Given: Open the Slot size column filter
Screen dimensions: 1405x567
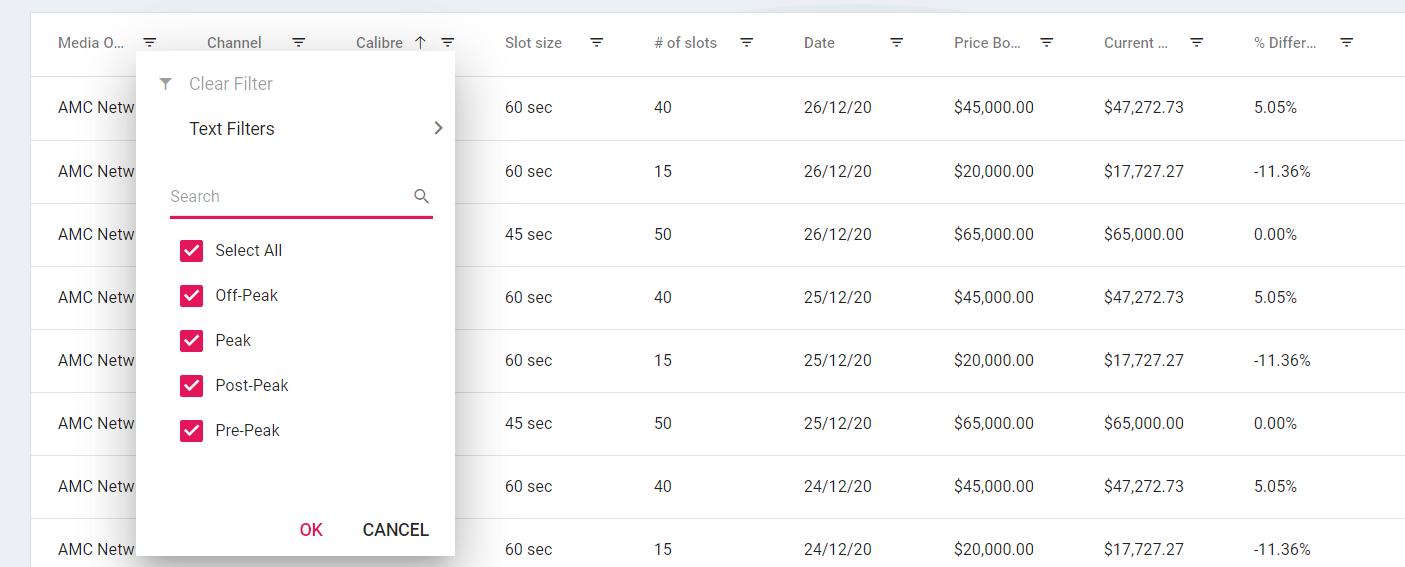Looking at the screenshot, I should [x=597, y=43].
